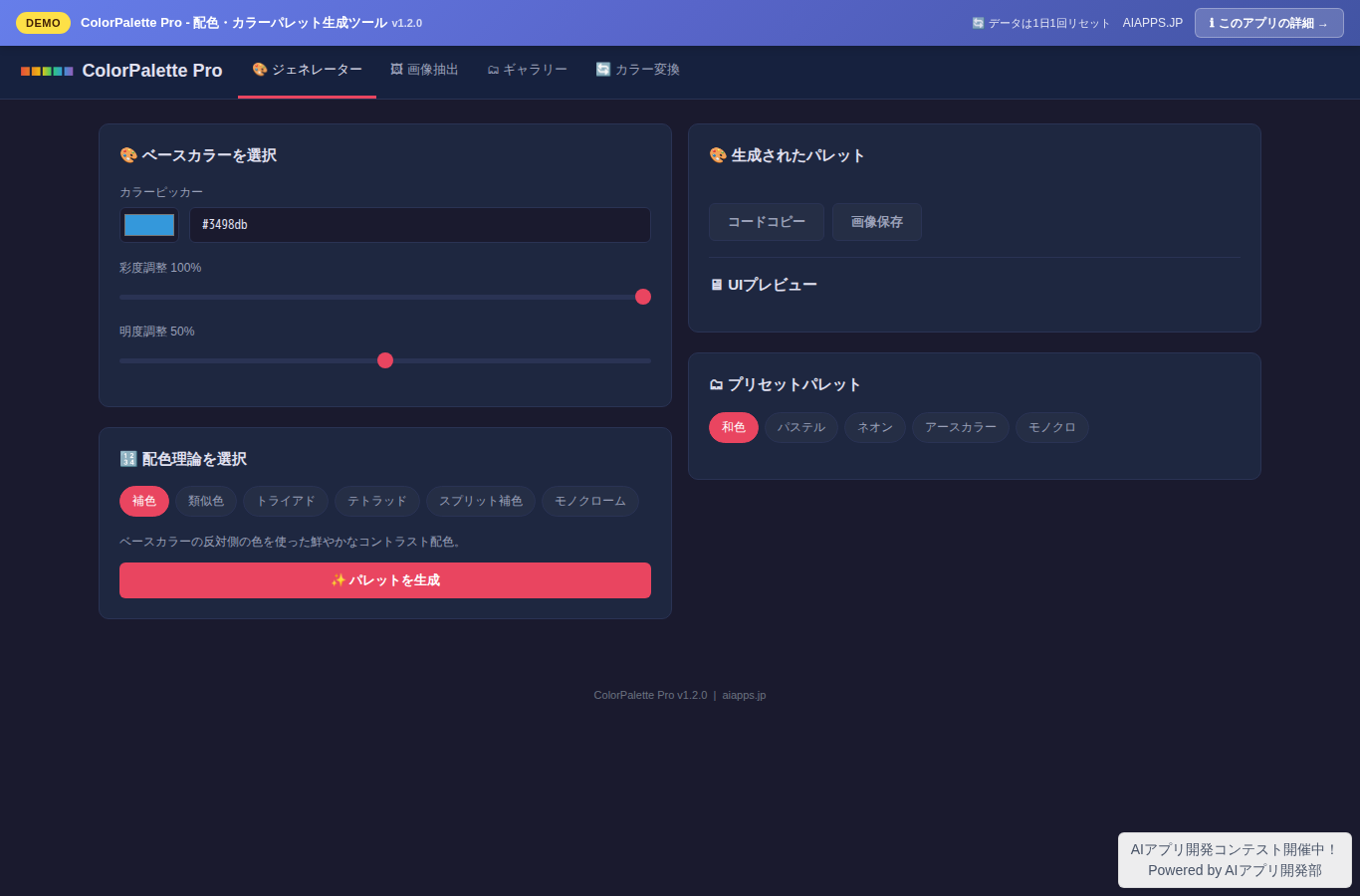This screenshot has width=1360, height=896.
Task: Switch to the 画像抽出 tab
Action: tap(424, 70)
